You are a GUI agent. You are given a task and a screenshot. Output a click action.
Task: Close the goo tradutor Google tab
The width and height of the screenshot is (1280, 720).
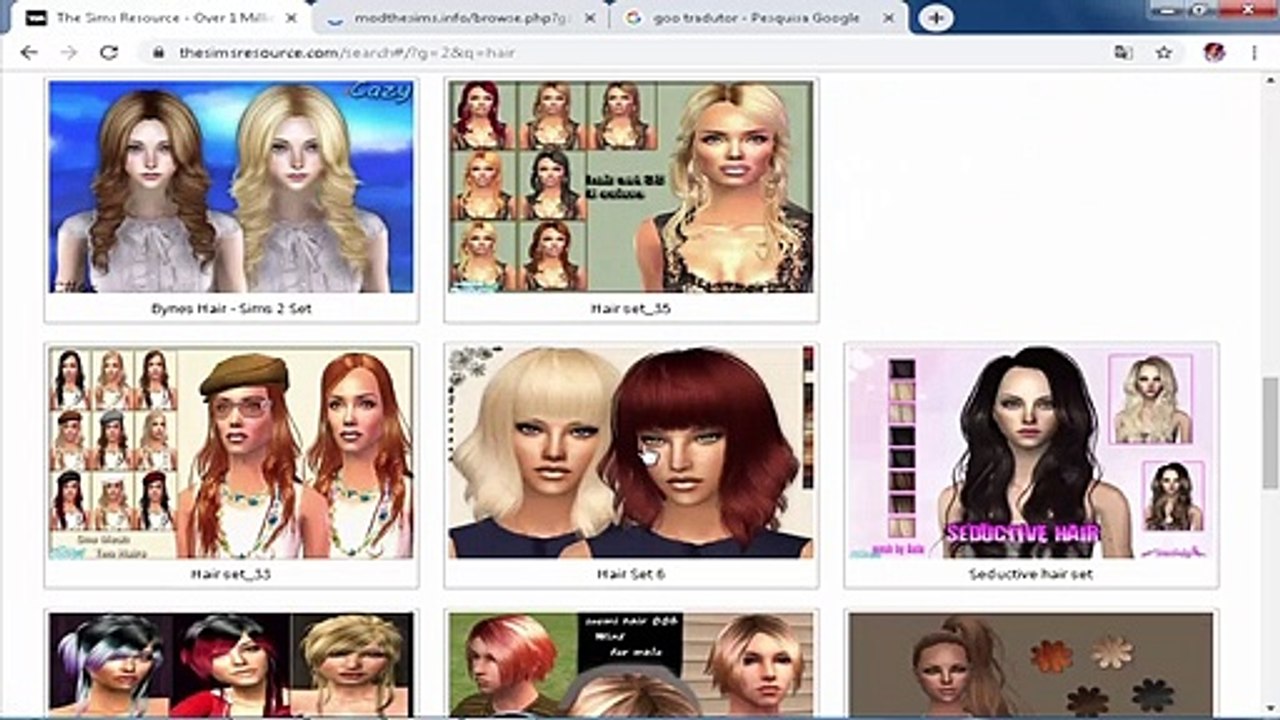tap(891, 18)
